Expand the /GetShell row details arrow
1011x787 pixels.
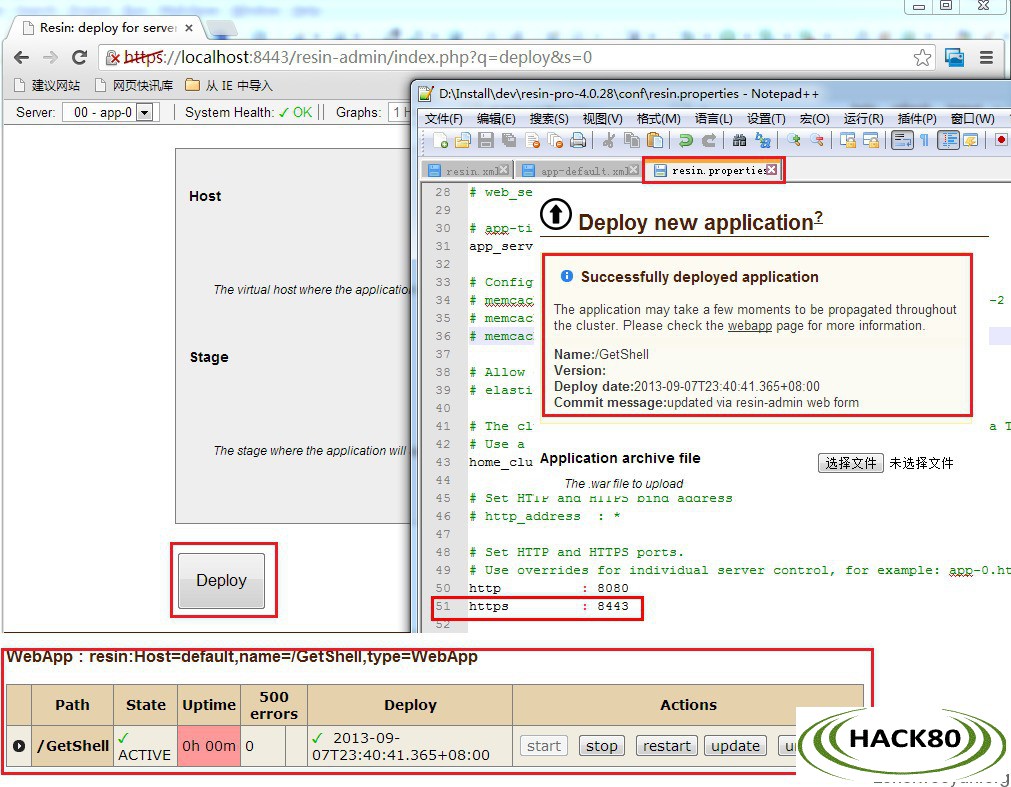(x=19, y=746)
